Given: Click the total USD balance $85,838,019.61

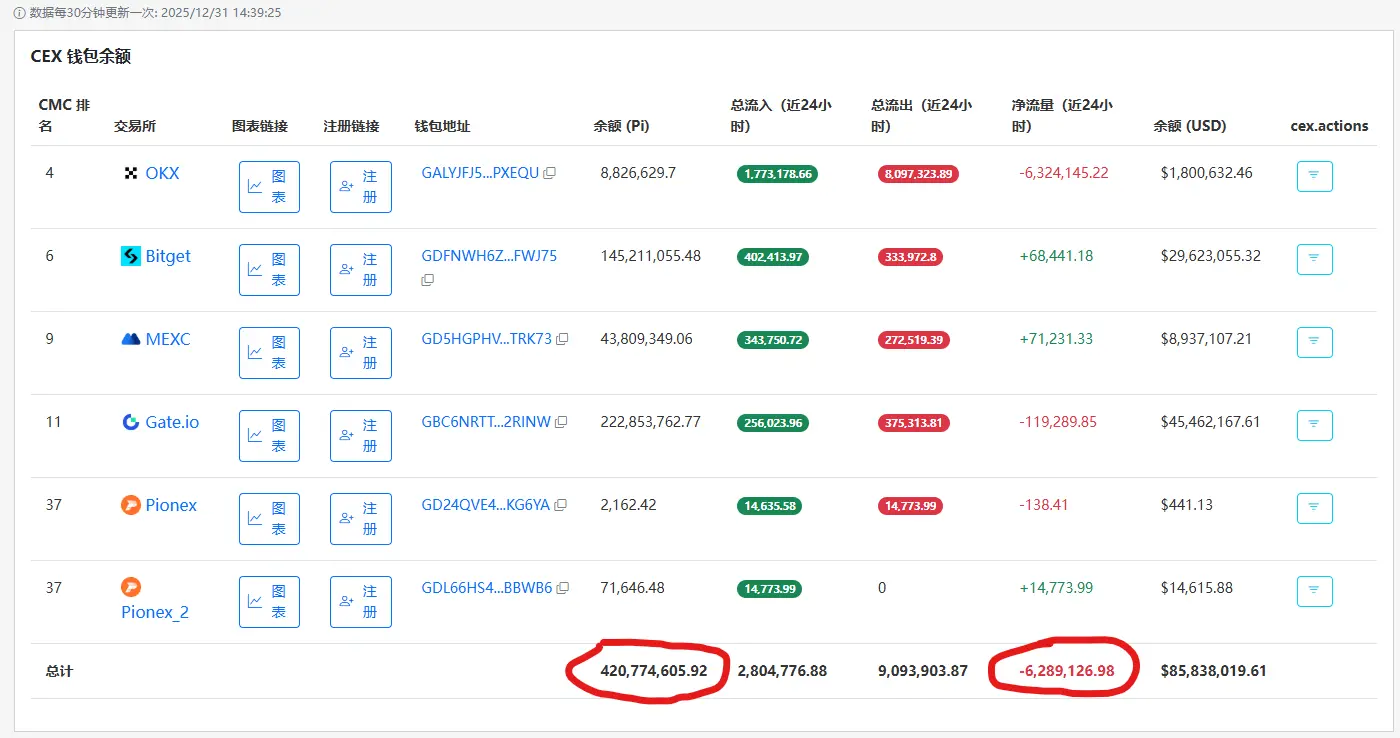Looking at the screenshot, I should tap(1214, 671).
